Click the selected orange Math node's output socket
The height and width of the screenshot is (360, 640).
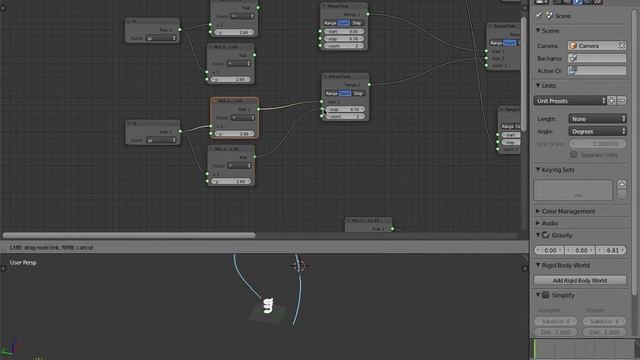[258, 109]
